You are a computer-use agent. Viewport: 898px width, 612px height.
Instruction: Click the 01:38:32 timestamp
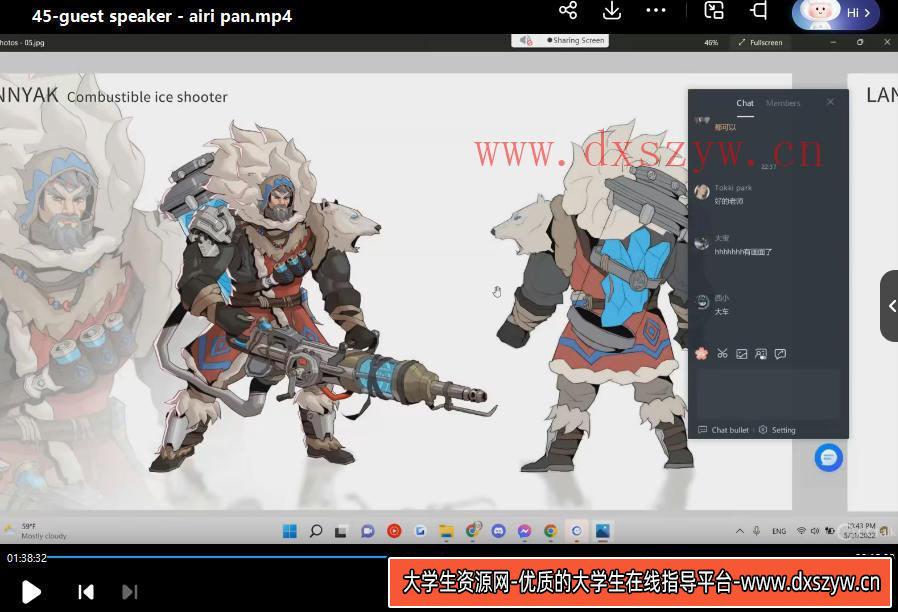[26, 558]
